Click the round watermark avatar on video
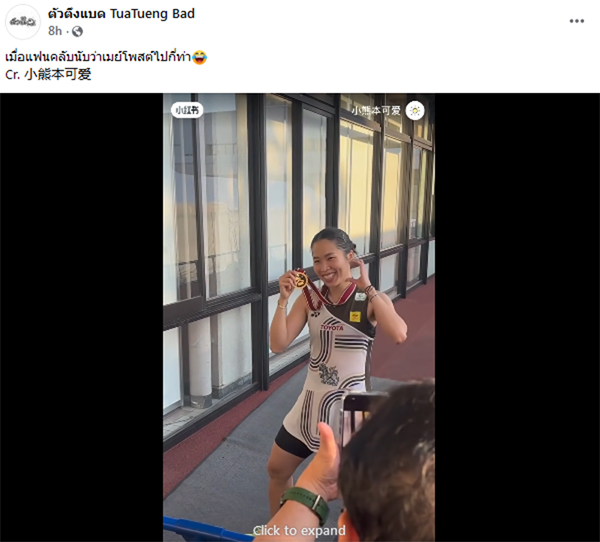The height and width of the screenshot is (542, 600). [x=415, y=111]
